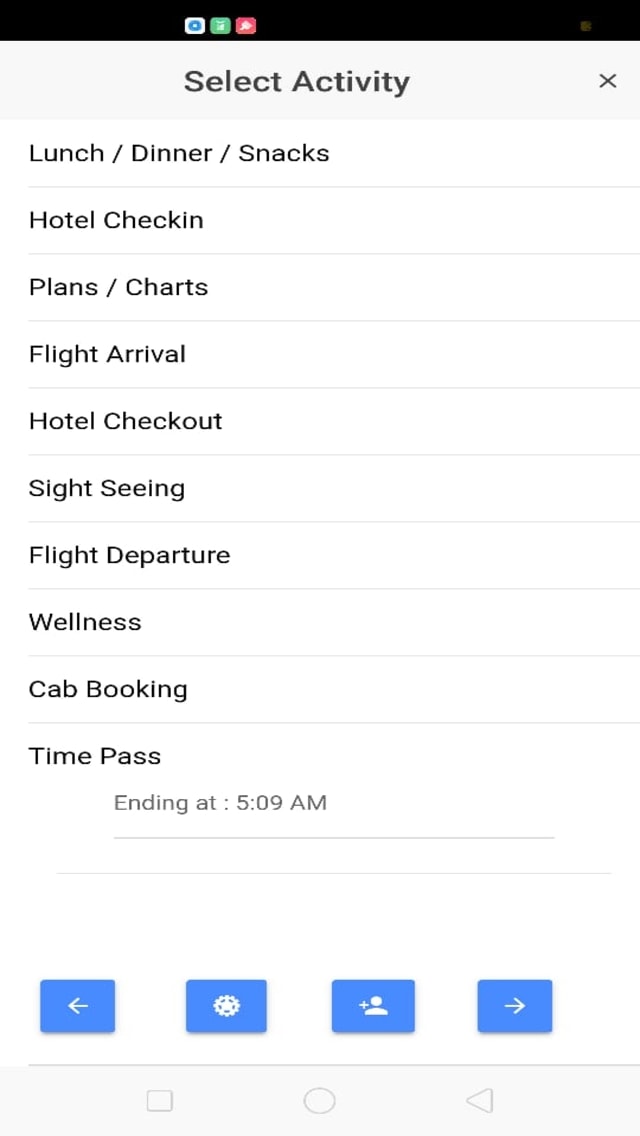Tap the blue status bar notification icon
This screenshot has height=1136, width=640.
coord(195,26)
